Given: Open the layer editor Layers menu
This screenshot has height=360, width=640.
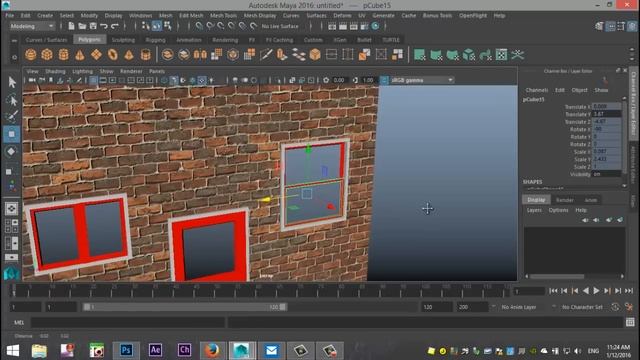Looking at the screenshot, I should [534, 210].
